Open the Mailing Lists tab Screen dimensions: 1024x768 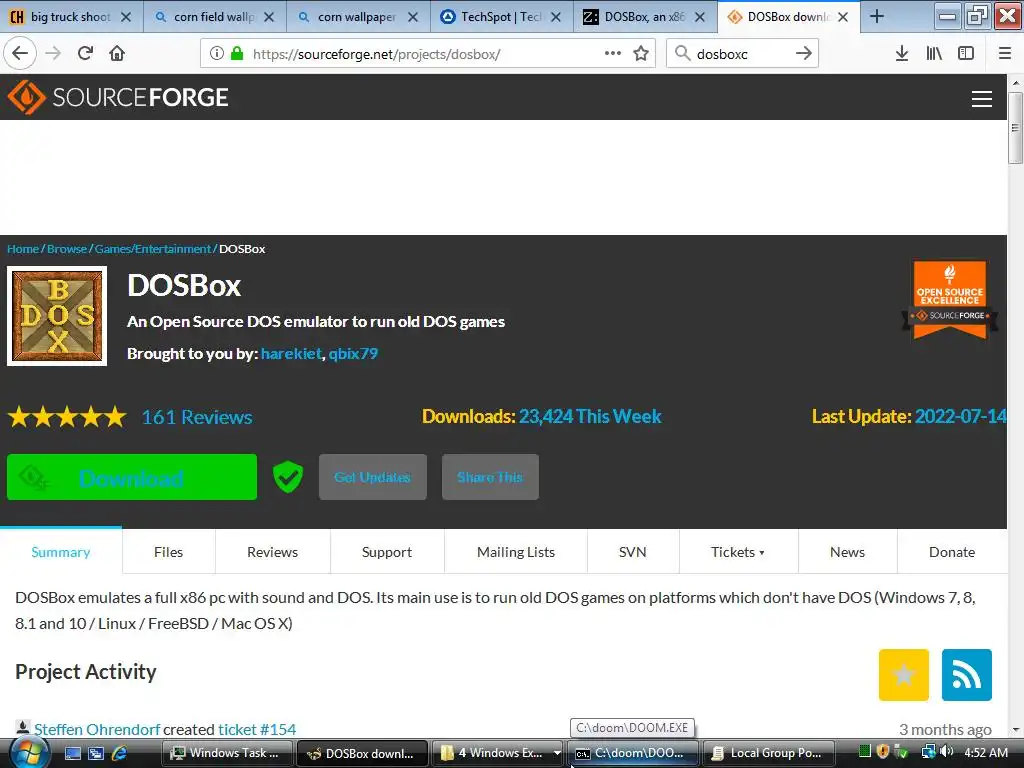(516, 552)
